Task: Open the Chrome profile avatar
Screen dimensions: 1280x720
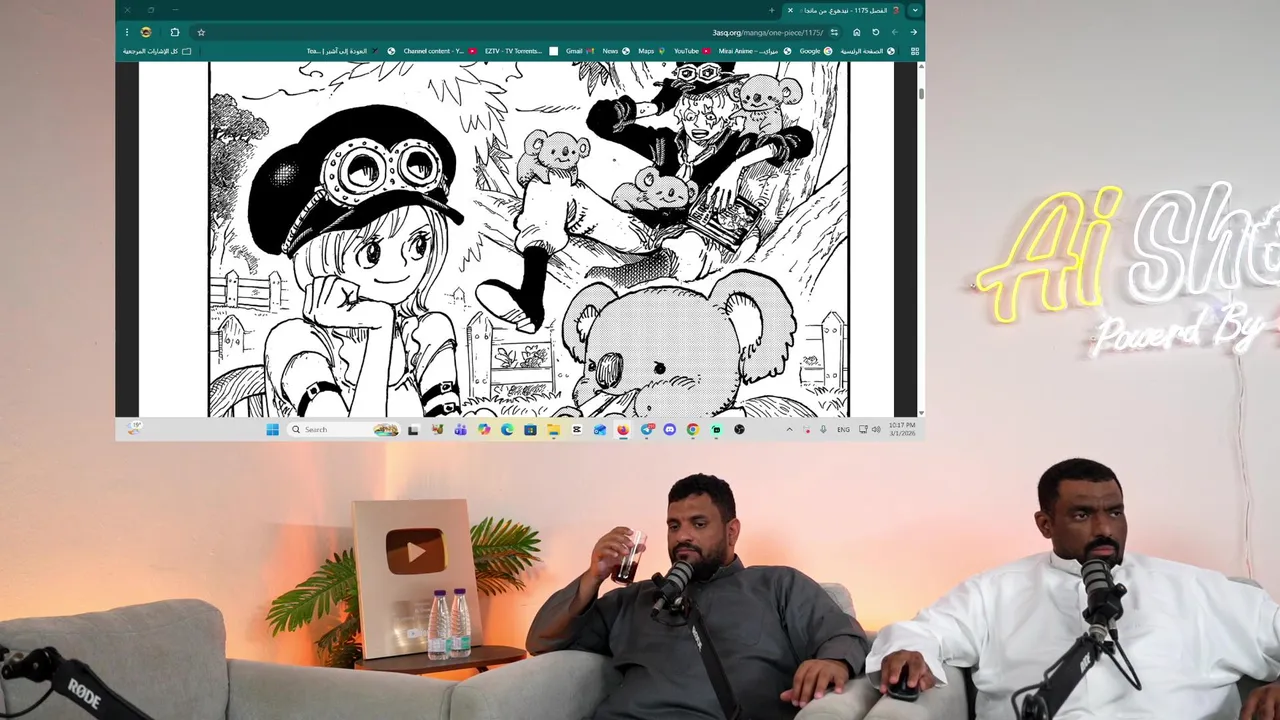Action: (x=145, y=32)
